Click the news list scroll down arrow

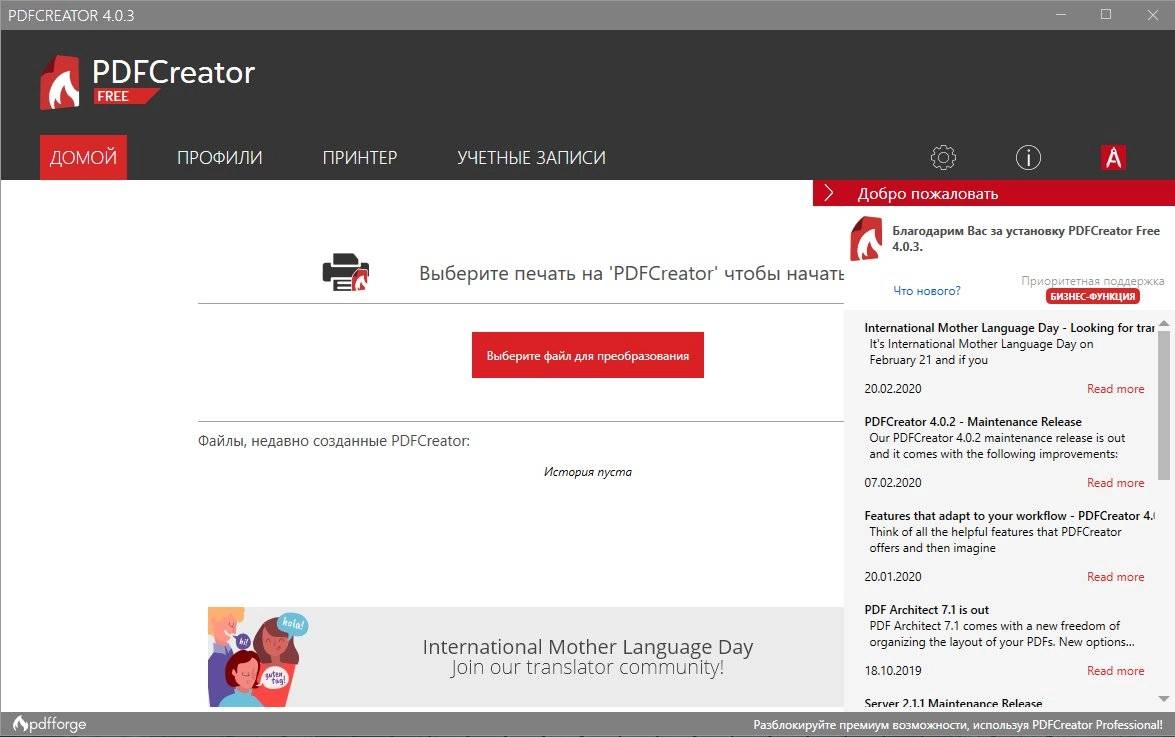tap(1163, 699)
